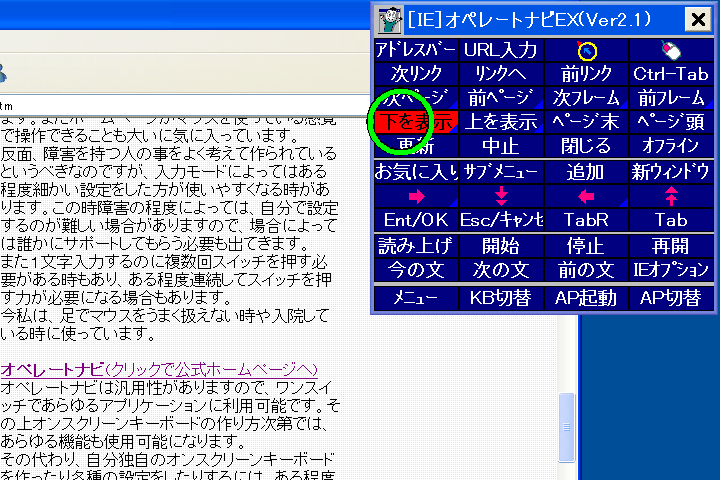Select 次リンク in the navigator panel
The image size is (720, 480).
[416, 74]
